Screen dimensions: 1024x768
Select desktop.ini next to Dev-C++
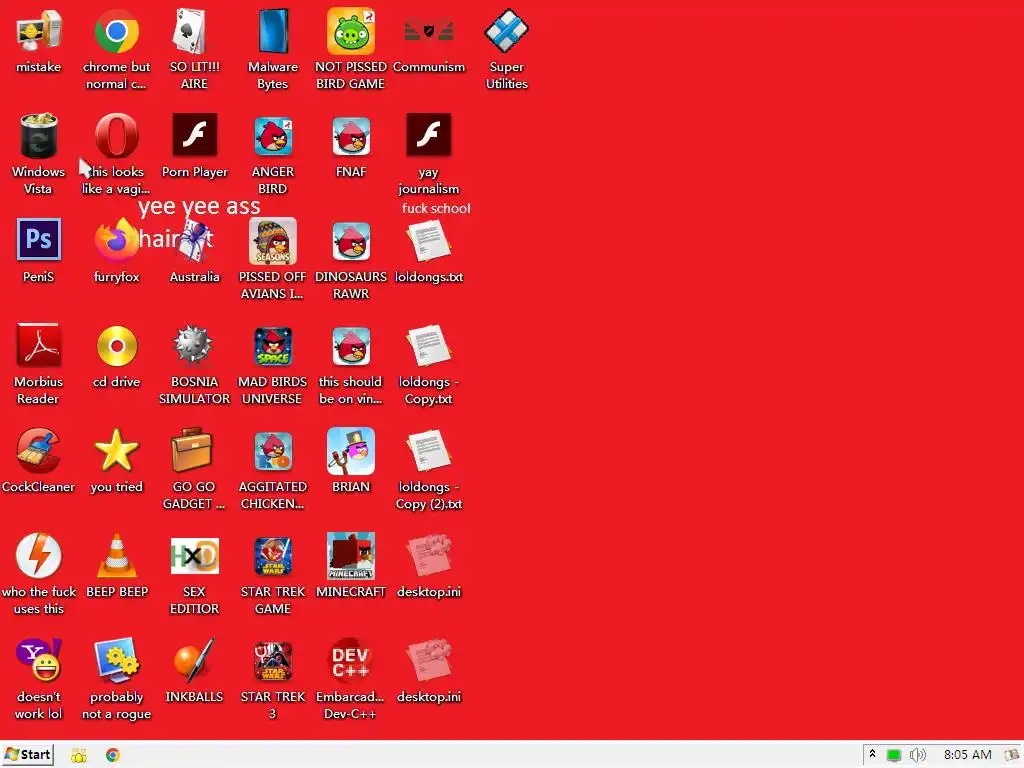pos(428,661)
